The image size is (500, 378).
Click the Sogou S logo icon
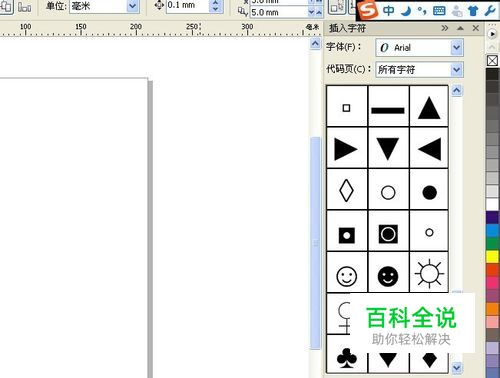pyautogui.click(x=369, y=10)
